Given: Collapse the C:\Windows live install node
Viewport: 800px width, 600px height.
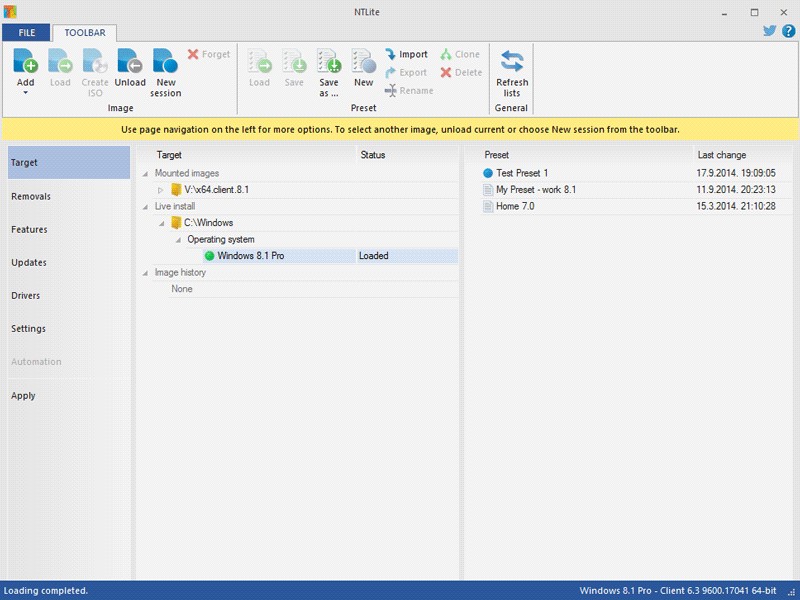Looking at the screenshot, I should point(160,223).
